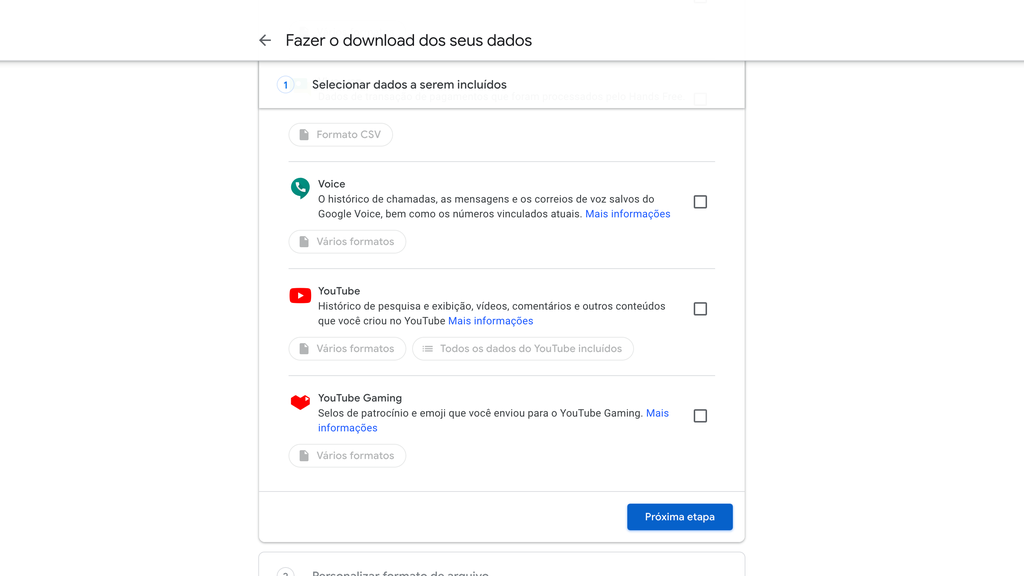Open Vários formatos chip under Voice

click(347, 242)
